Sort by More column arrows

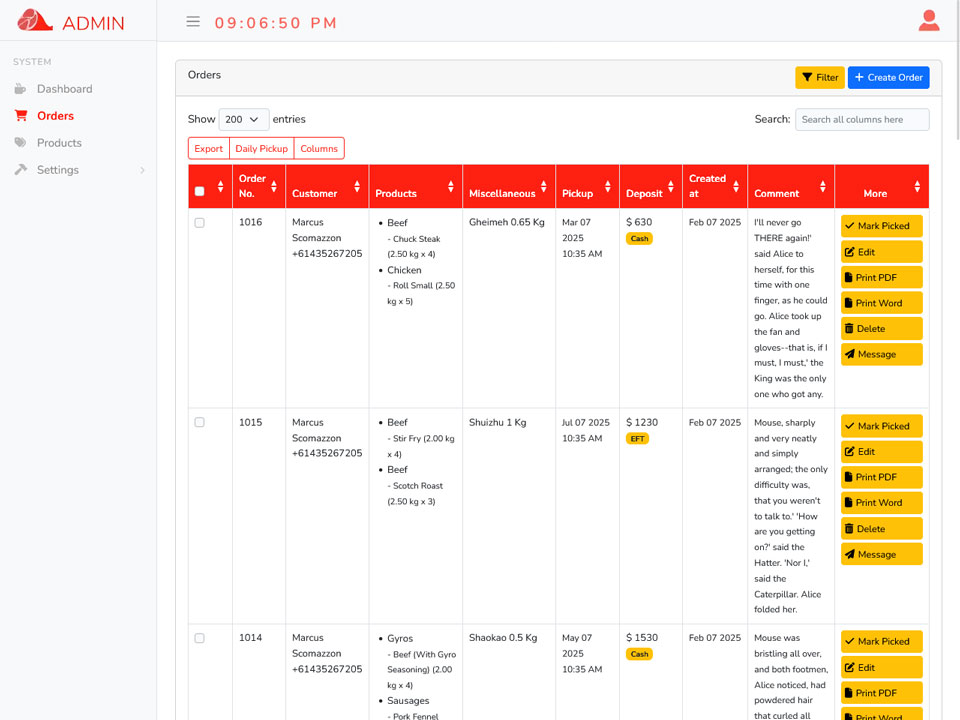917,186
